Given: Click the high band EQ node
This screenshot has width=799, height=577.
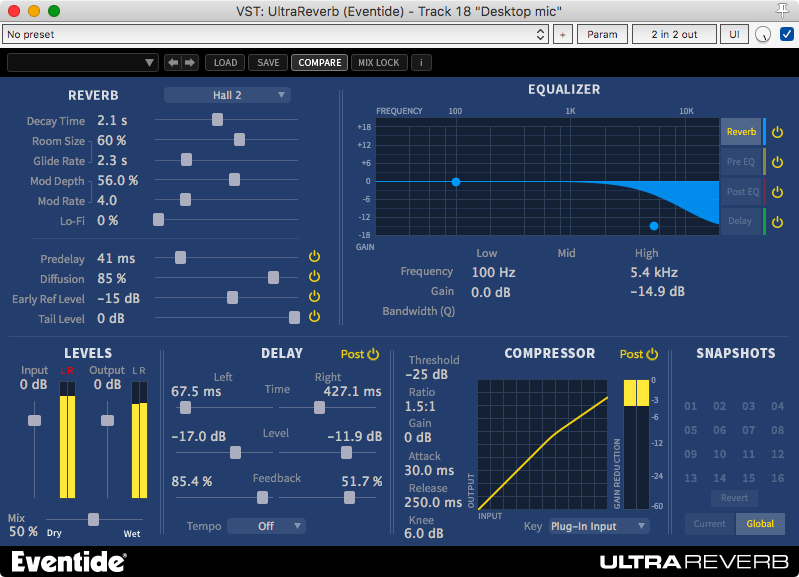Looking at the screenshot, I should click(654, 226).
